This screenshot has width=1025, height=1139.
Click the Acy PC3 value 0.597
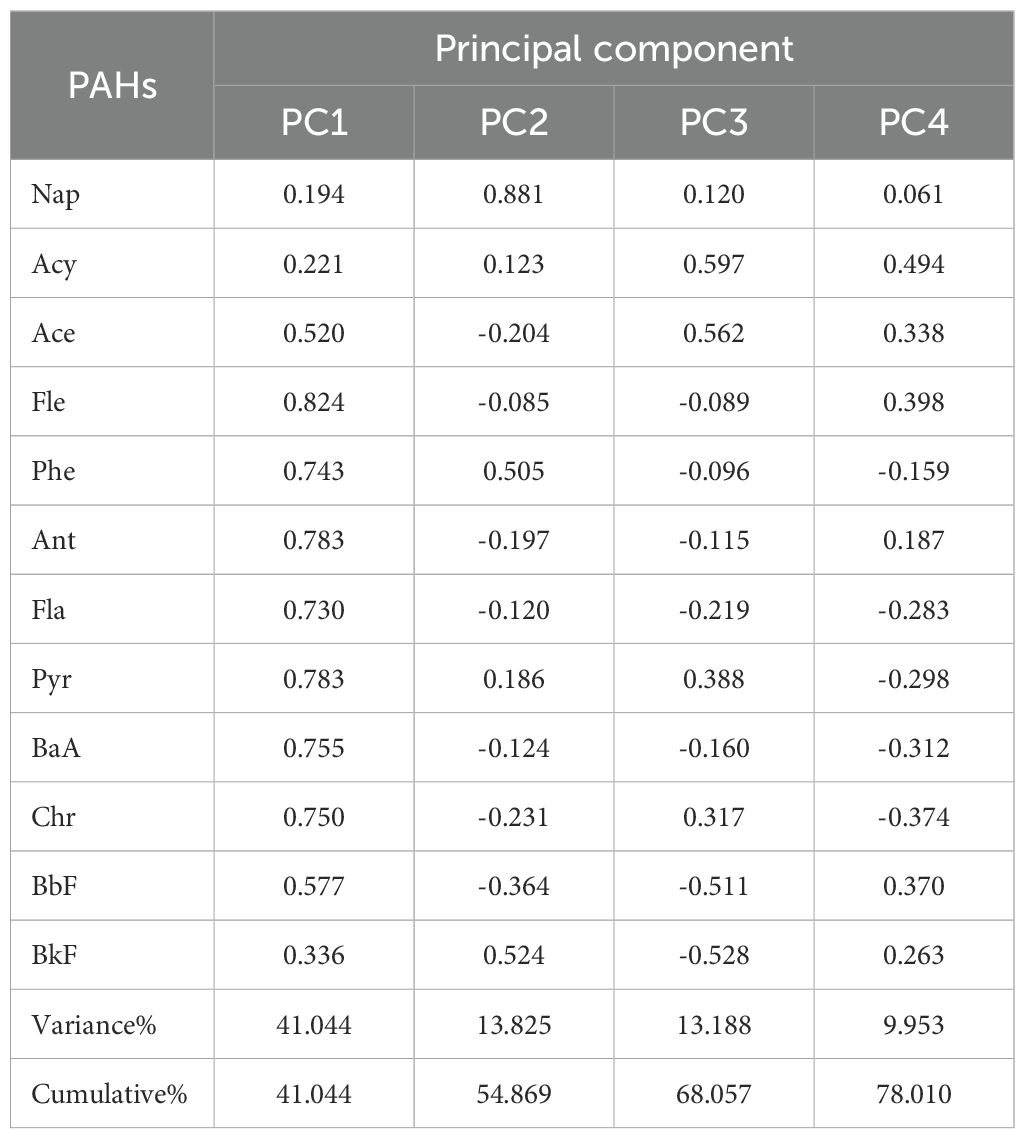[714, 263]
